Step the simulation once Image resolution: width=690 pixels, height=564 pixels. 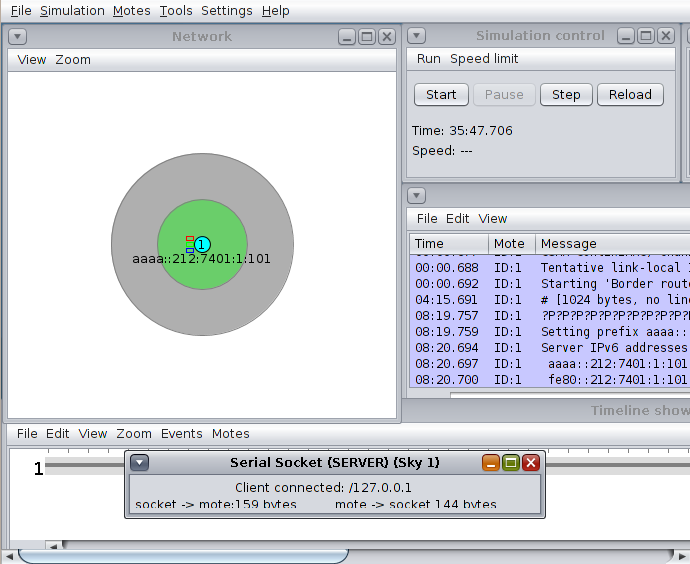(x=566, y=95)
